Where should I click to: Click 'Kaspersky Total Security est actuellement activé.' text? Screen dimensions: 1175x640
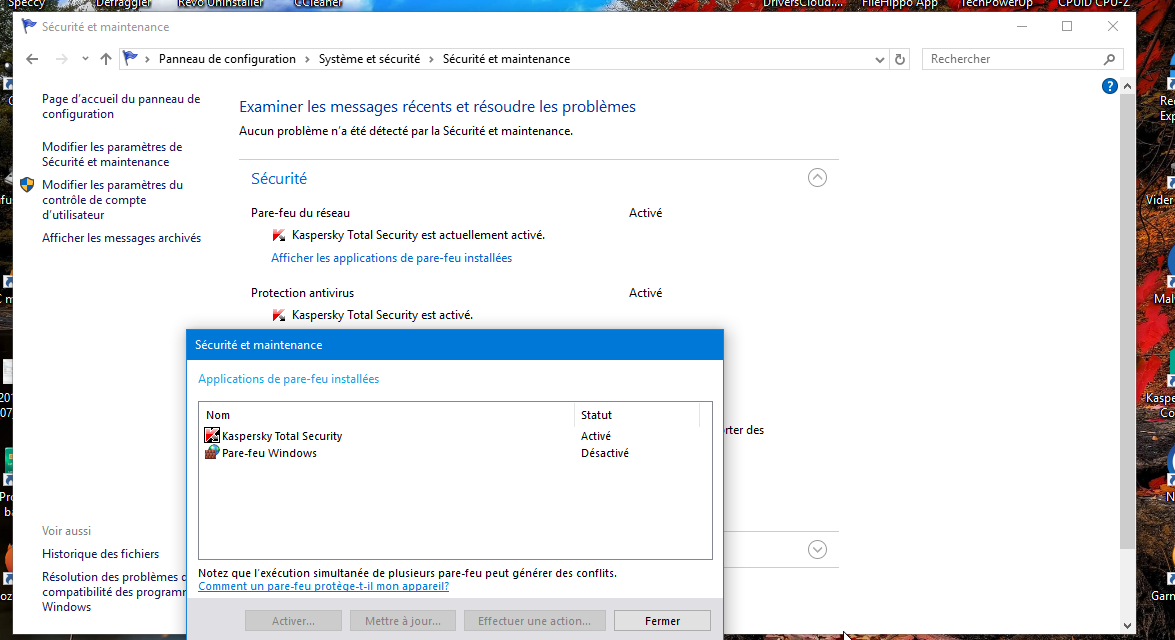tap(418, 235)
